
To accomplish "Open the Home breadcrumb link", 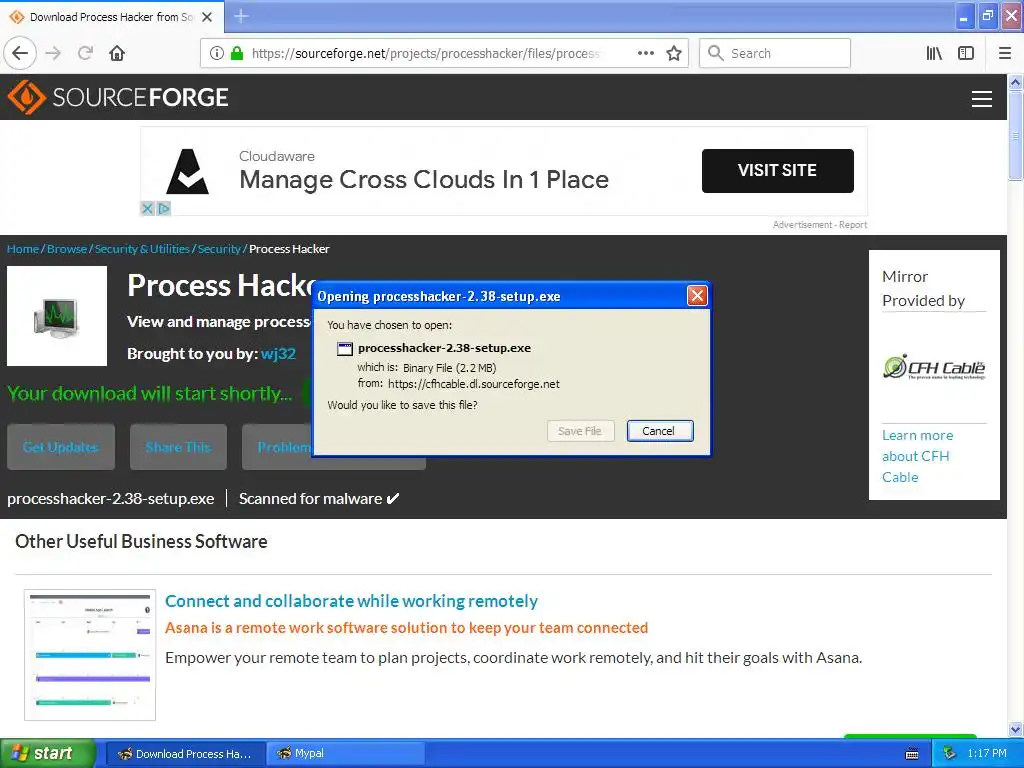I will [23, 249].
